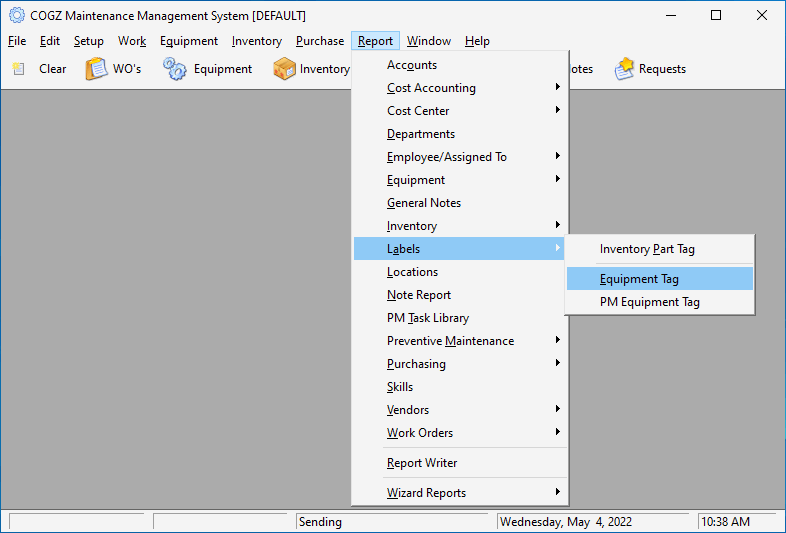Expand the Wizard Reports submenu
Screen dimensions: 786x533
(460, 493)
